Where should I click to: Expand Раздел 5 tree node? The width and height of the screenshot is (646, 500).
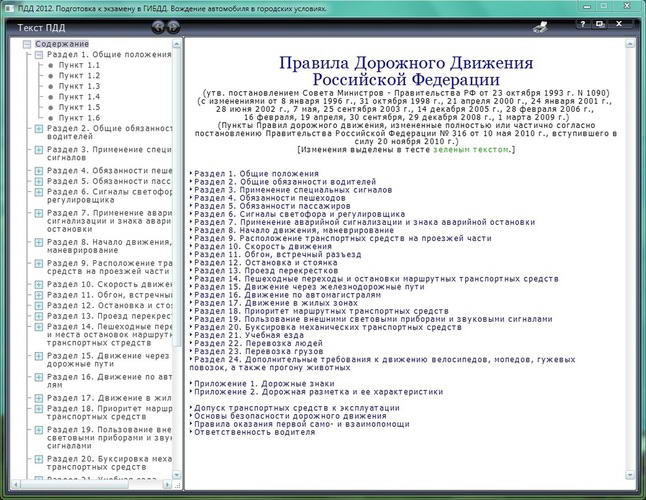(39, 182)
